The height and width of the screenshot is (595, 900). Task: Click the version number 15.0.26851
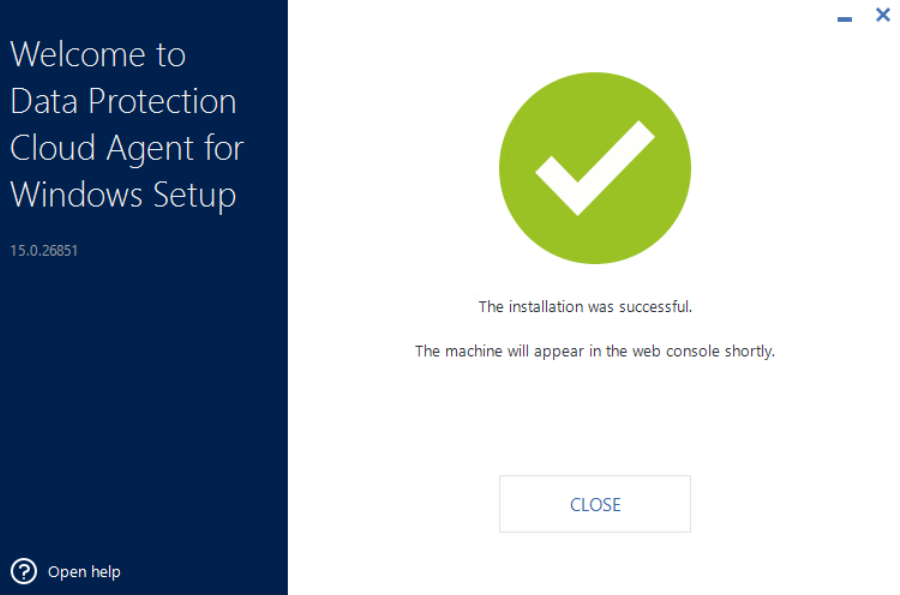[44, 250]
